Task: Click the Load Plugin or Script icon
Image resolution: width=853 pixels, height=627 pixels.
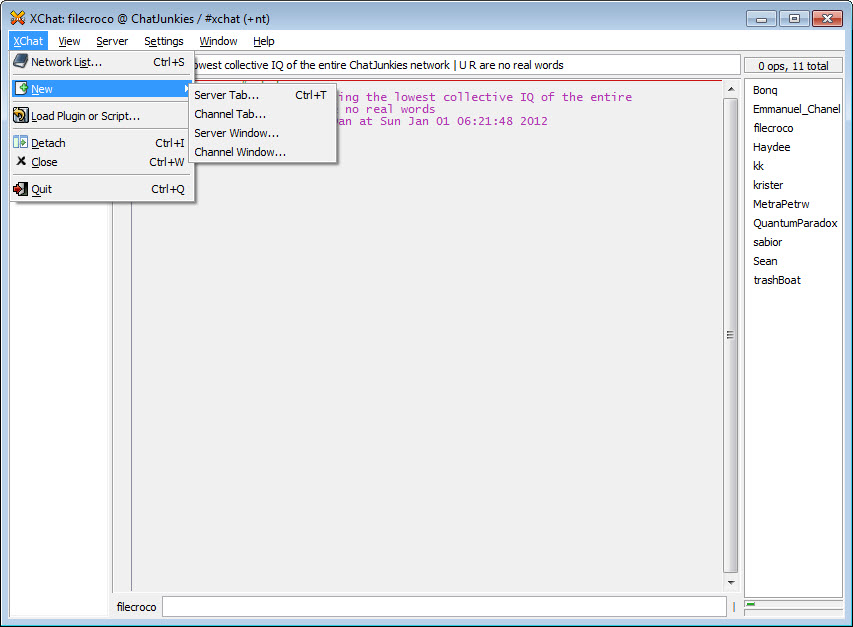Action: coord(21,115)
